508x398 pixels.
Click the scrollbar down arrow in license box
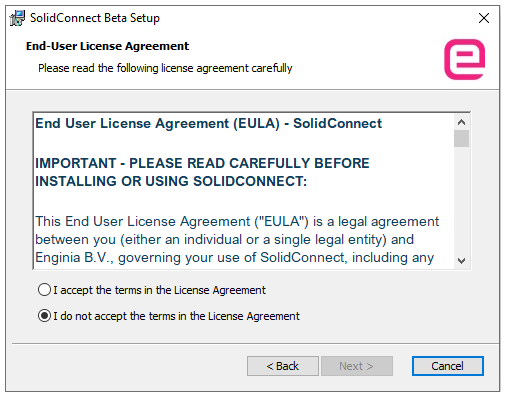[x=461, y=261]
